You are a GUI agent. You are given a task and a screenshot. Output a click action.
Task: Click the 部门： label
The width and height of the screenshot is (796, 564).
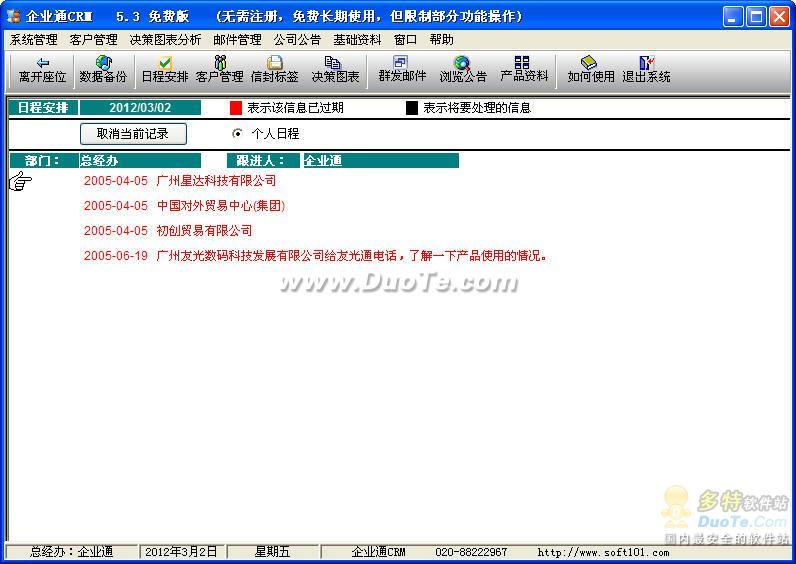[x=44, y=160]
